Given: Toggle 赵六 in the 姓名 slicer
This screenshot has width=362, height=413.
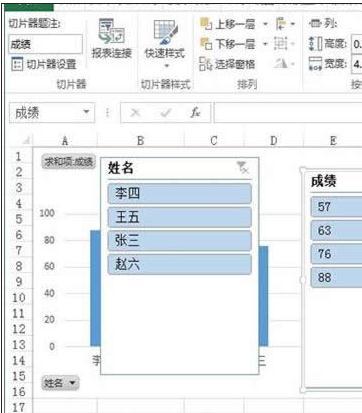Looking at the screenshot, I should 180,264.
